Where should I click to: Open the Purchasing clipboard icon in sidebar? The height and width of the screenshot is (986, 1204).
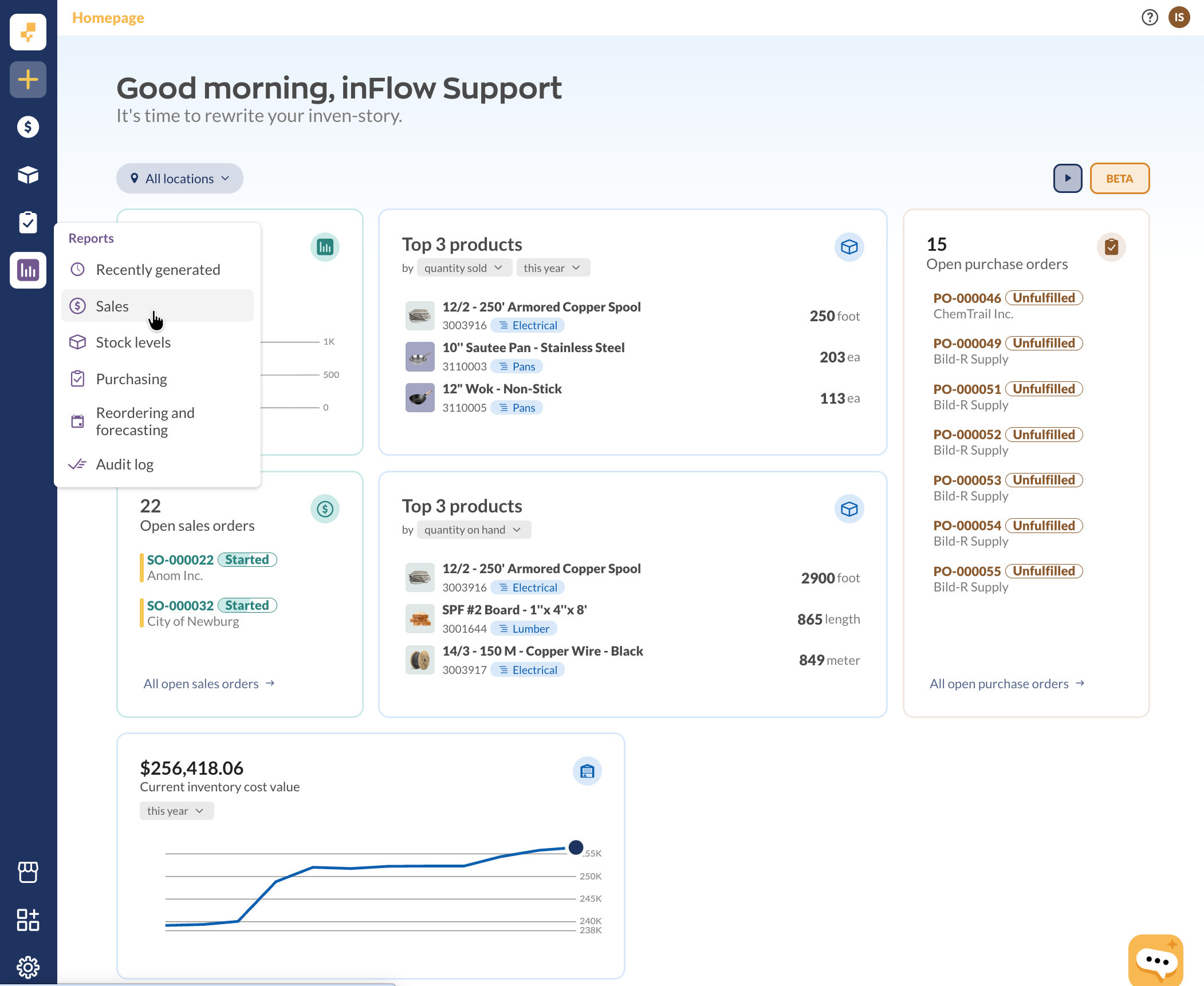(x=27, y=222)
